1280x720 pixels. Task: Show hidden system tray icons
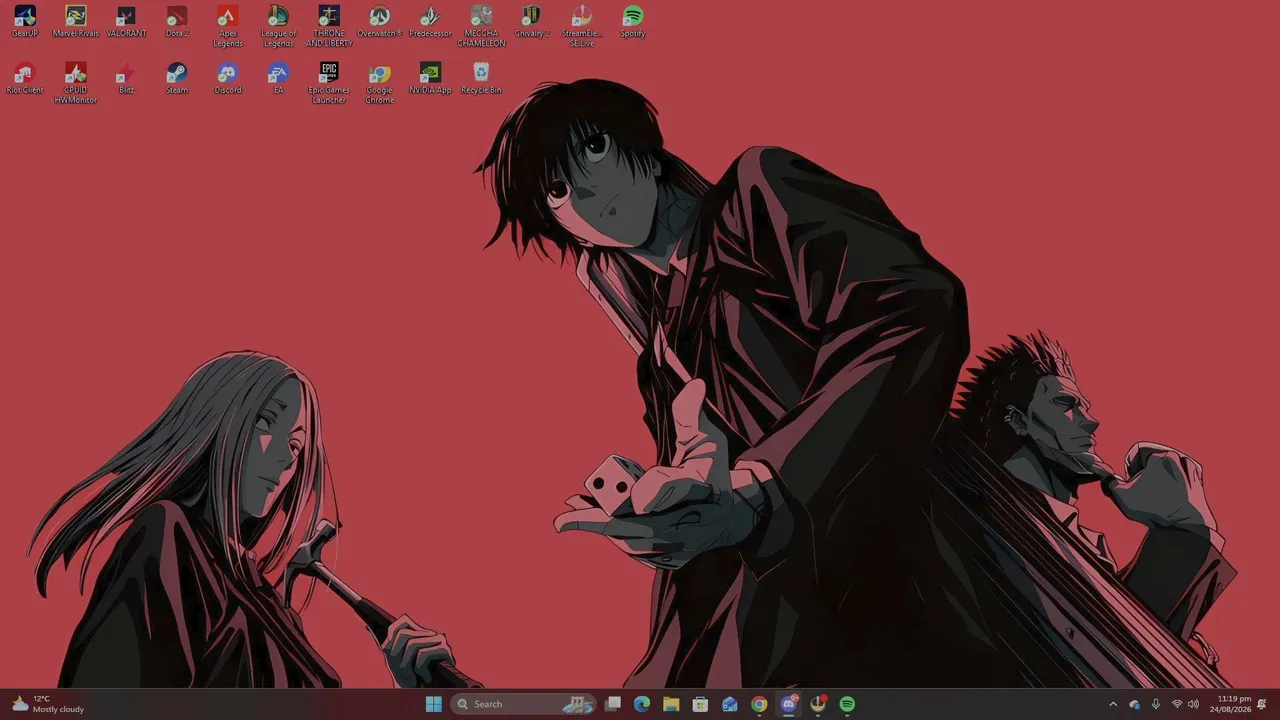point(1113,704)
